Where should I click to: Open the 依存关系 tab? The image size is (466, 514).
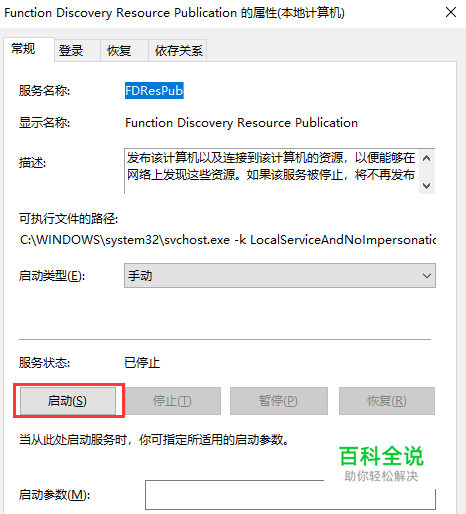click(x=178, y=51)
